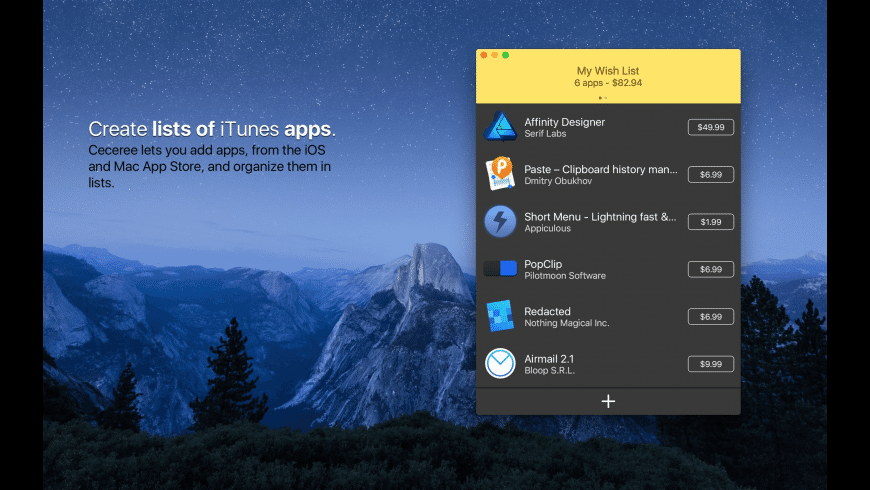
Task: Select the Short Menu - Lightning fast title
Action: (600, 217)
